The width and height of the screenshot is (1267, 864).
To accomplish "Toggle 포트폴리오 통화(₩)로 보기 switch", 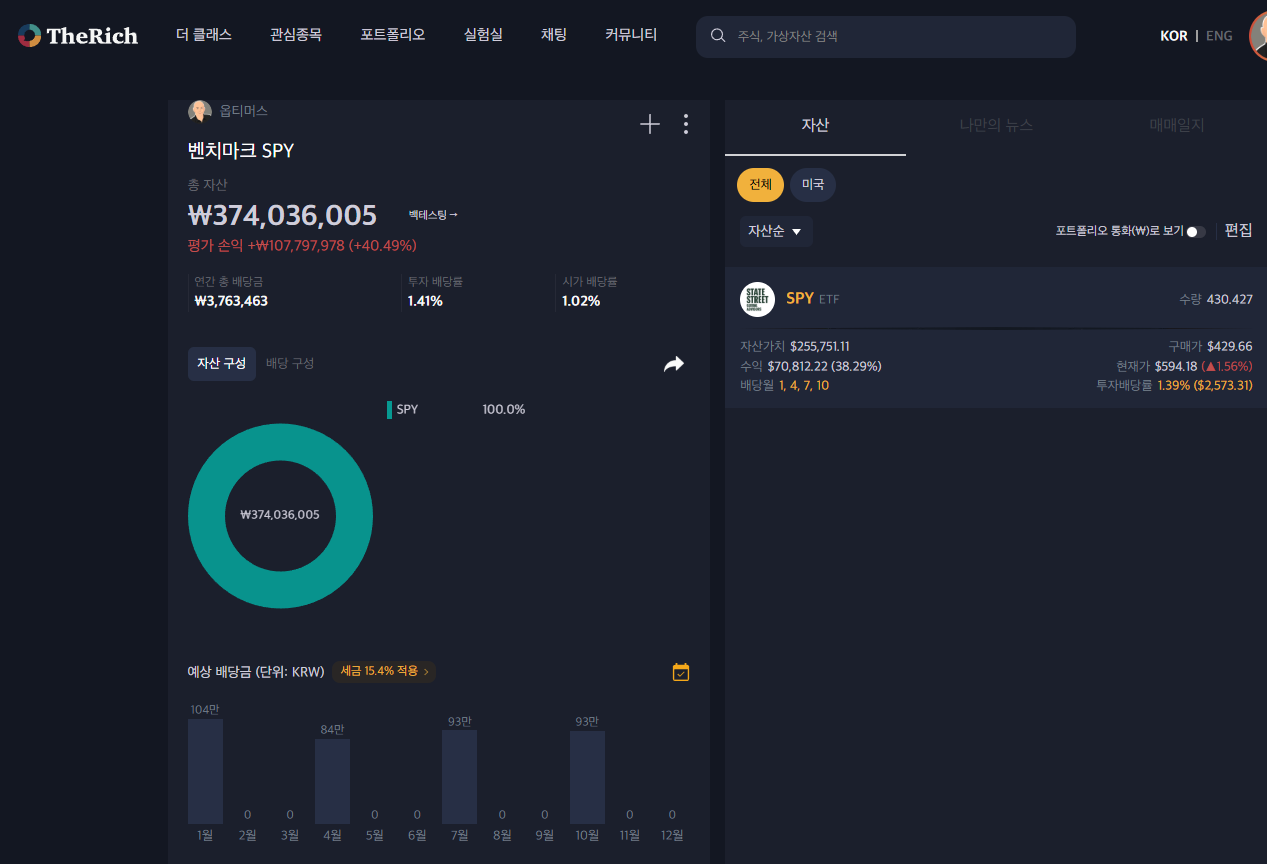I will pos(1195,232).
